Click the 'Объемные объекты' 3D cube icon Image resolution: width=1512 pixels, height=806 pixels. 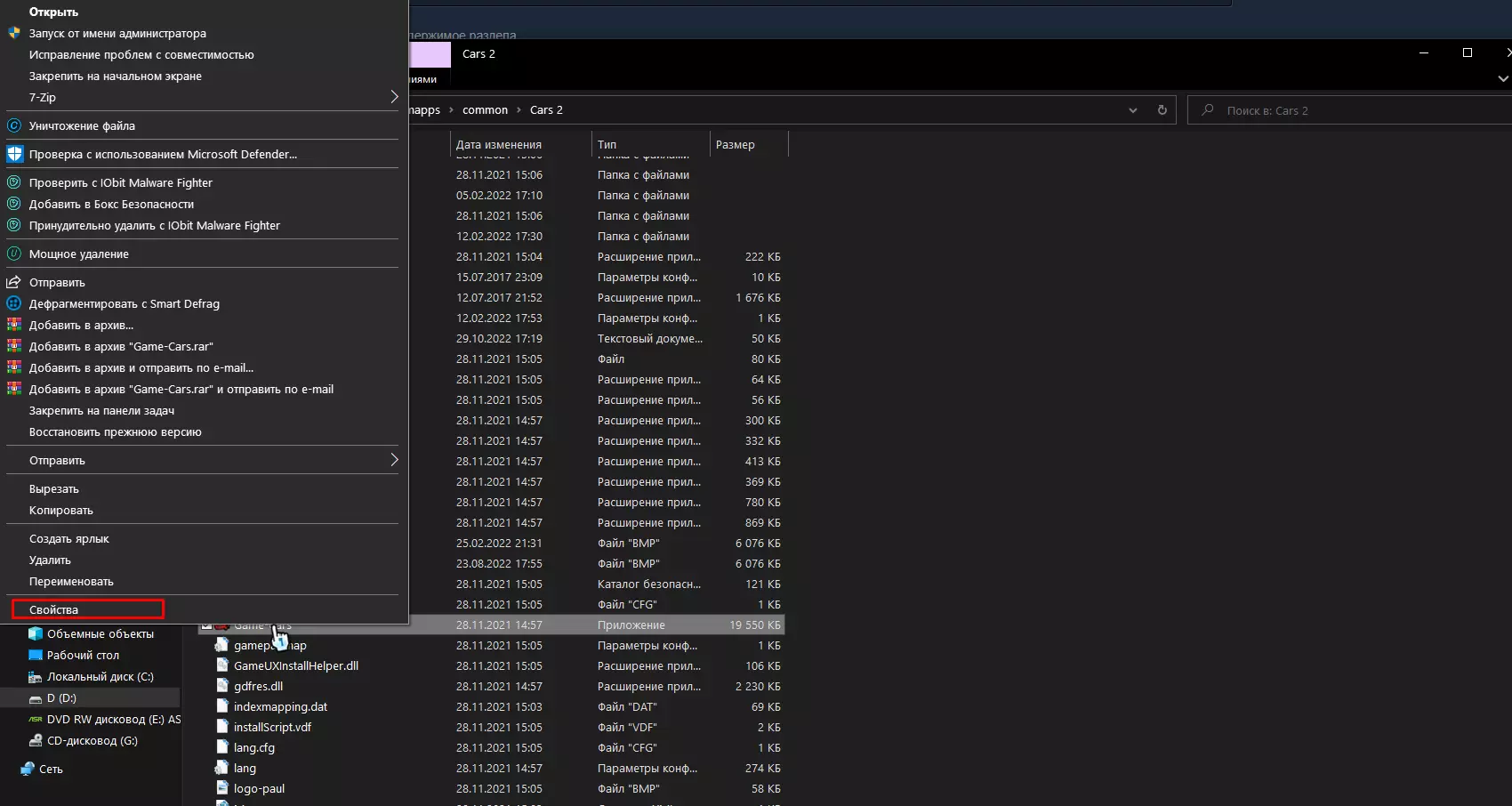[36, 633]
